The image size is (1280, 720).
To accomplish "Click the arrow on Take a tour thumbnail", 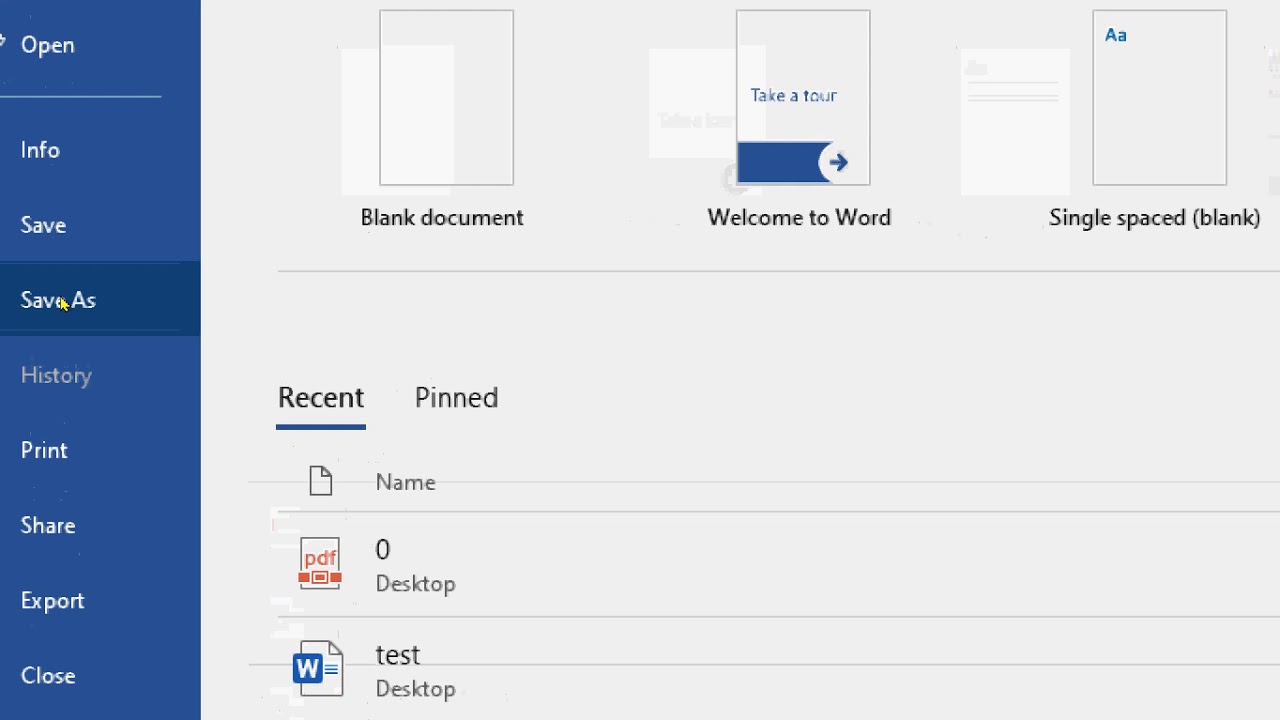I will point(838,162).
